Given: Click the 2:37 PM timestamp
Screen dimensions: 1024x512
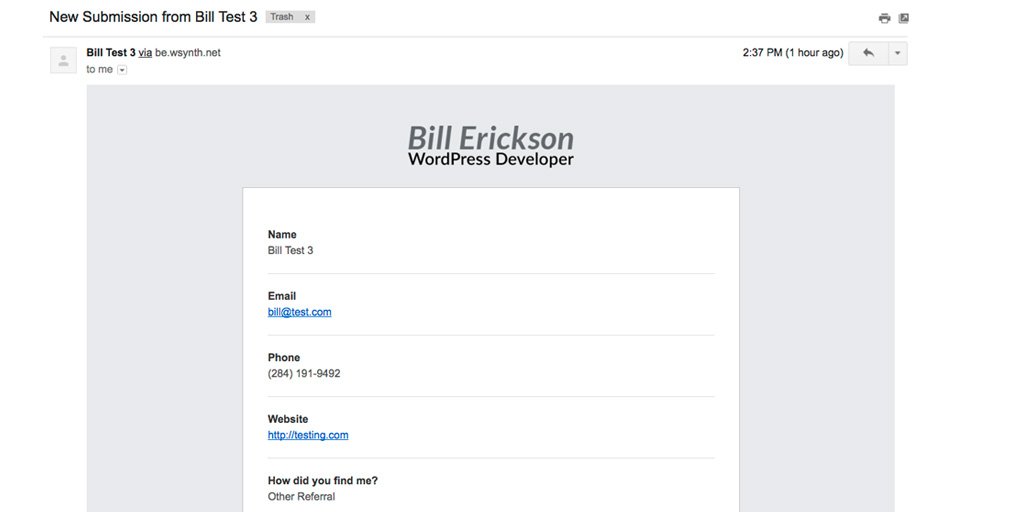Looking at the screenshot, I should point(793,53).
